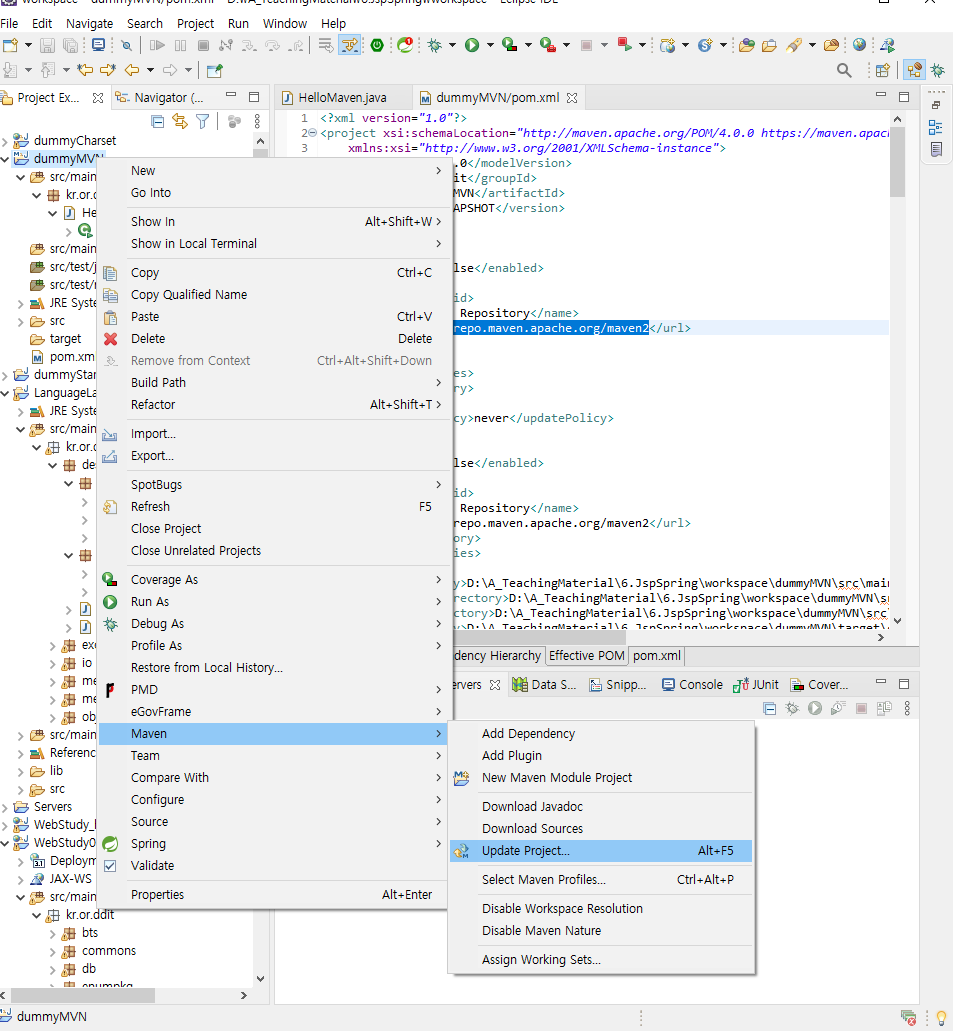This screenshot has width=953, height=1031.
Task: Click the Task List icon in right sidebar
Action: (x=936, y=149)
